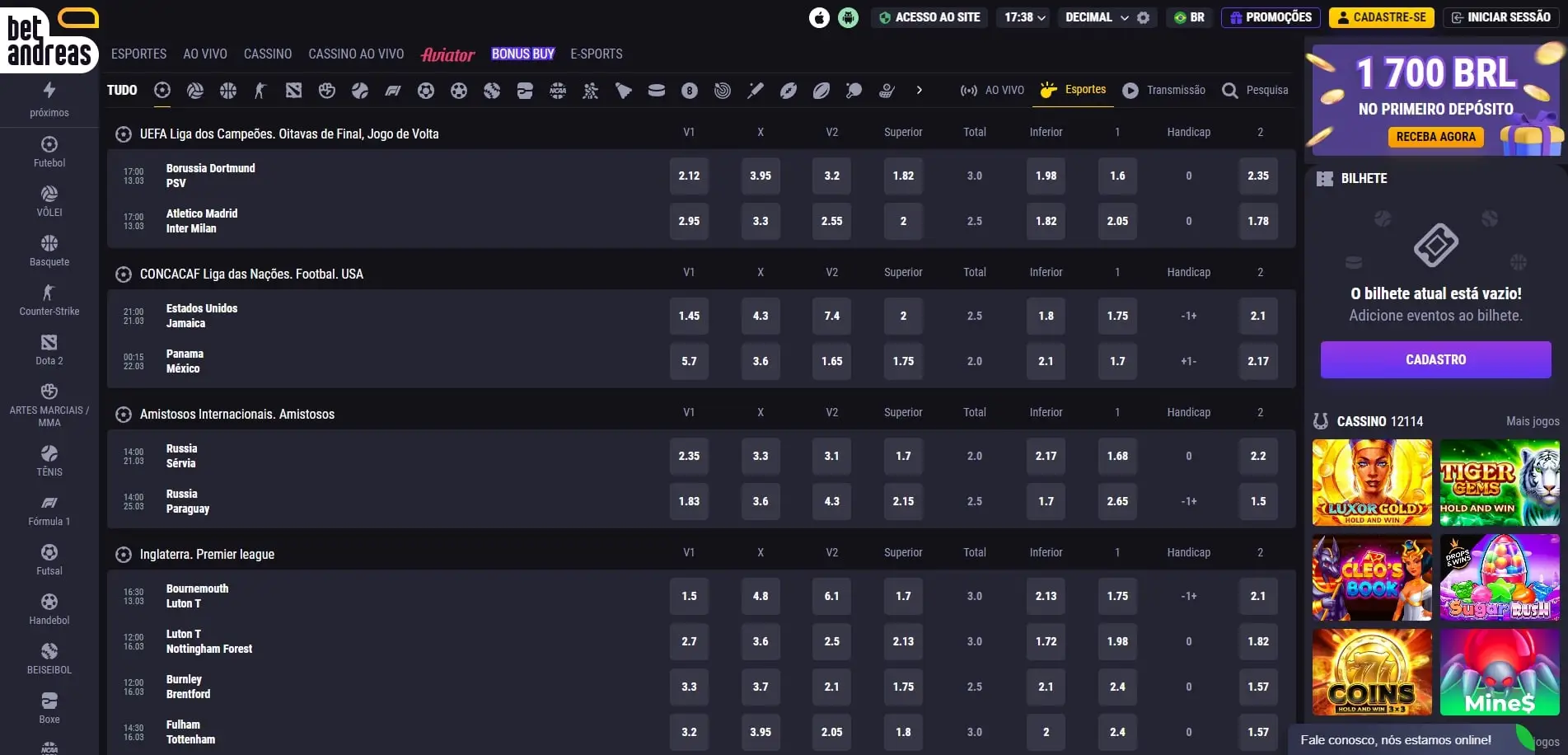Switch to the AO VIVO live filter
This screenshot has width=1568, height=755.
[993, 91]
